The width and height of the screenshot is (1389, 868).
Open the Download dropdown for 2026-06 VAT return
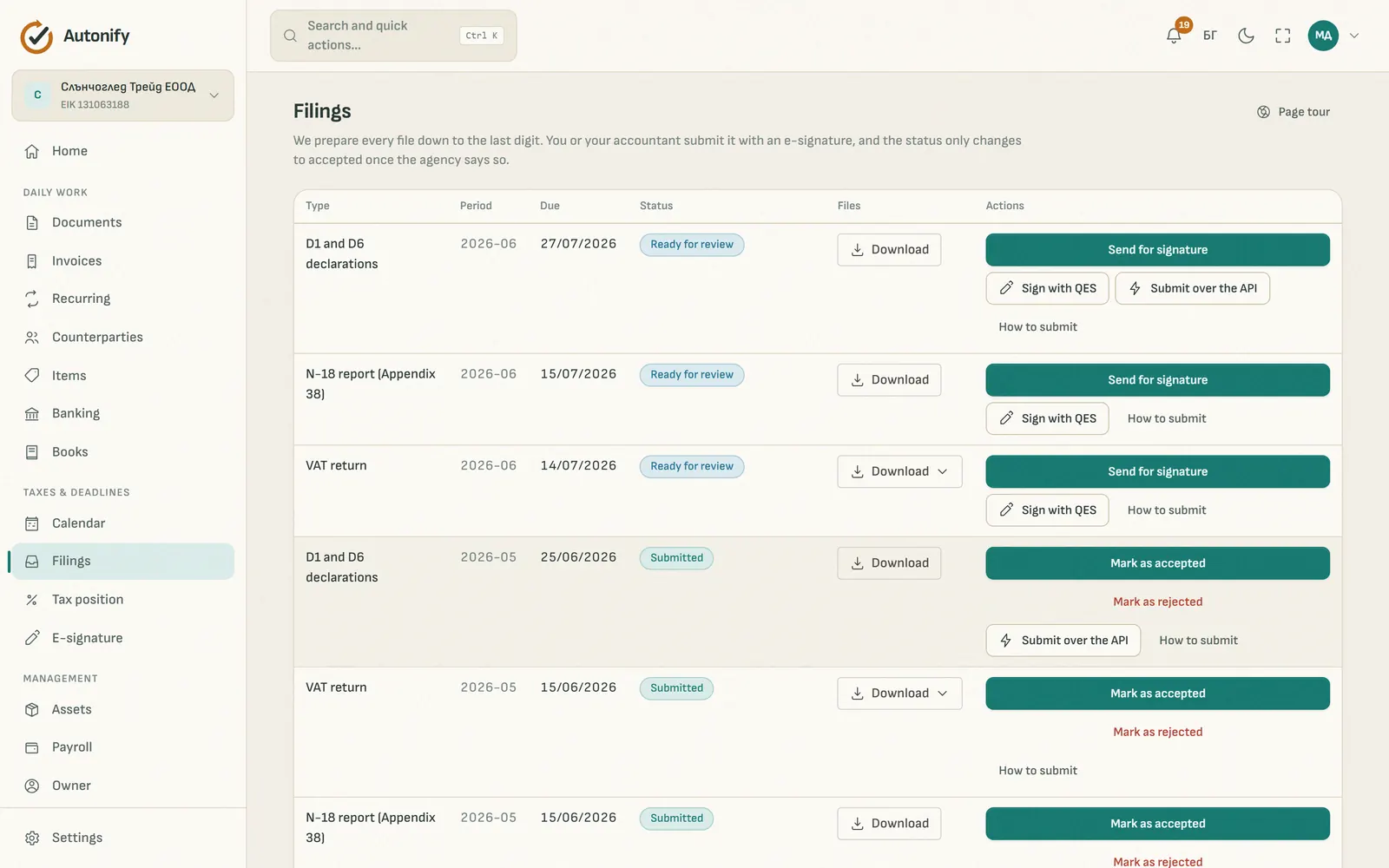pyautogui.click(x=899, y=471)
